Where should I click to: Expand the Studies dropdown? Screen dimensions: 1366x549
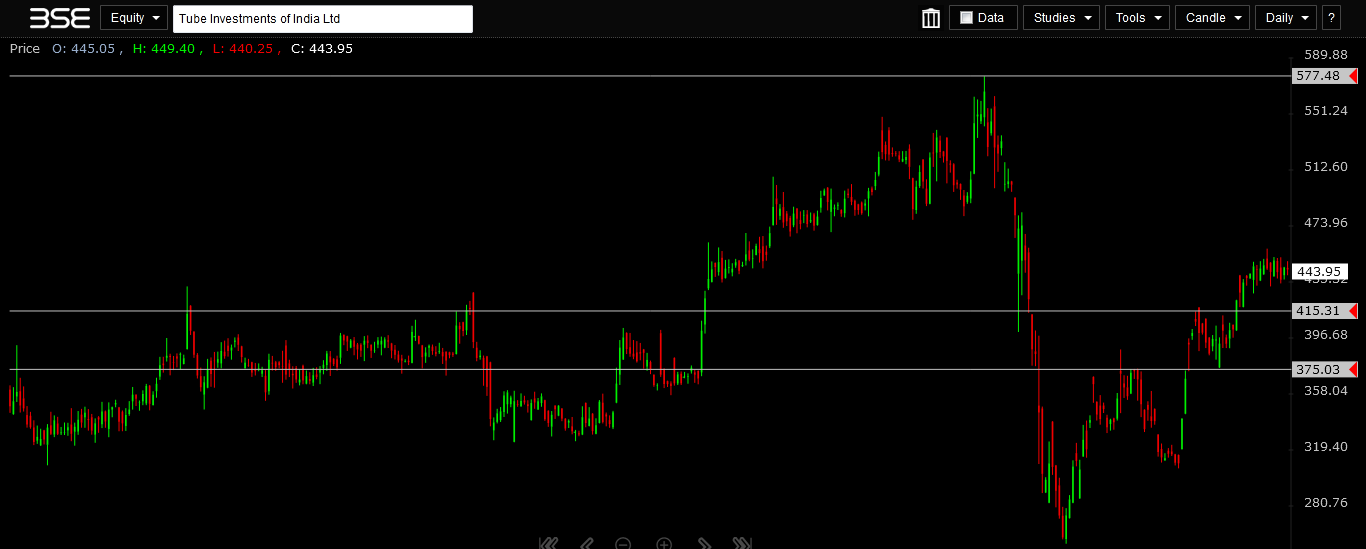[1061, 18]
